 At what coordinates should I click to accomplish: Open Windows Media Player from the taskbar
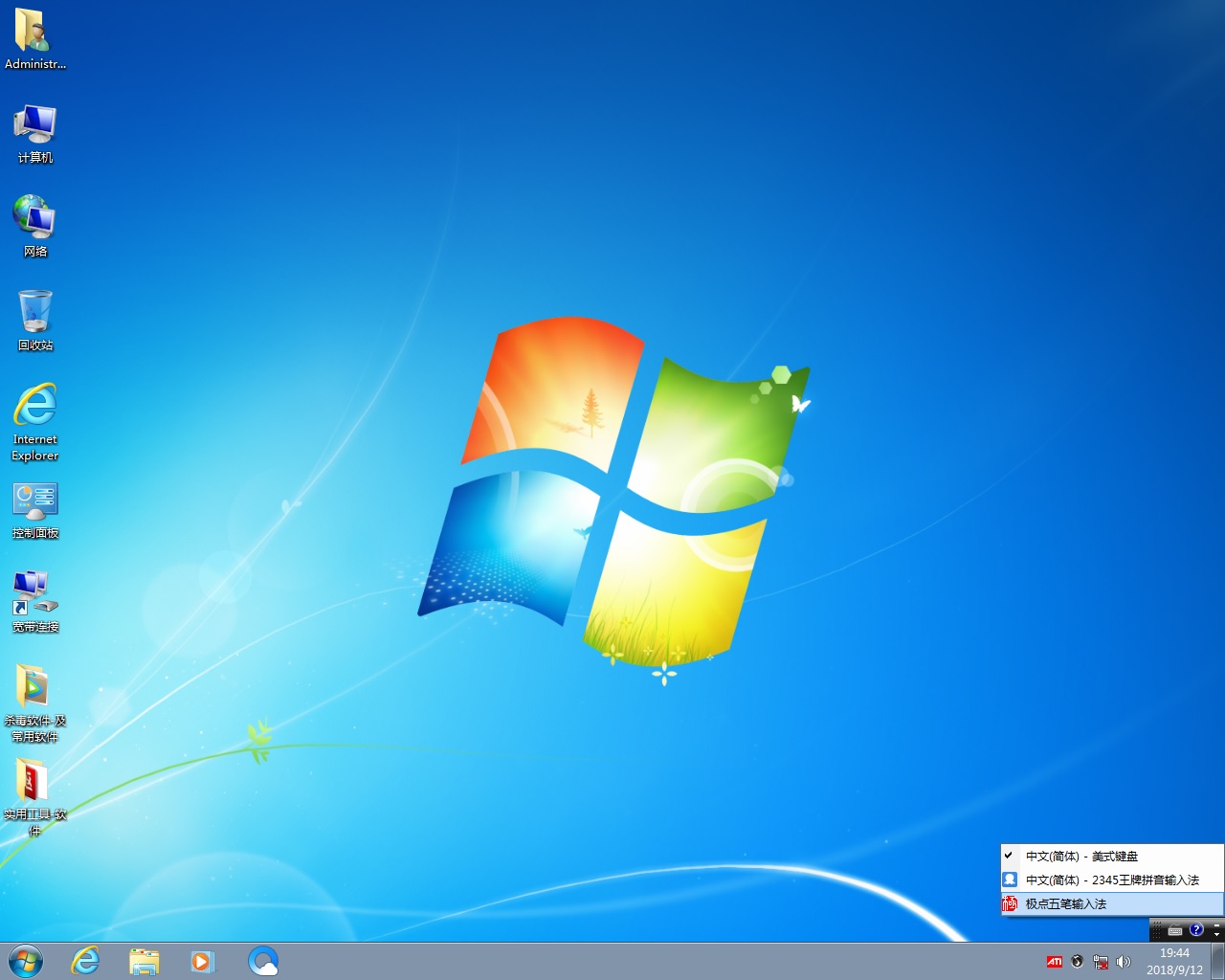[203, 961]
